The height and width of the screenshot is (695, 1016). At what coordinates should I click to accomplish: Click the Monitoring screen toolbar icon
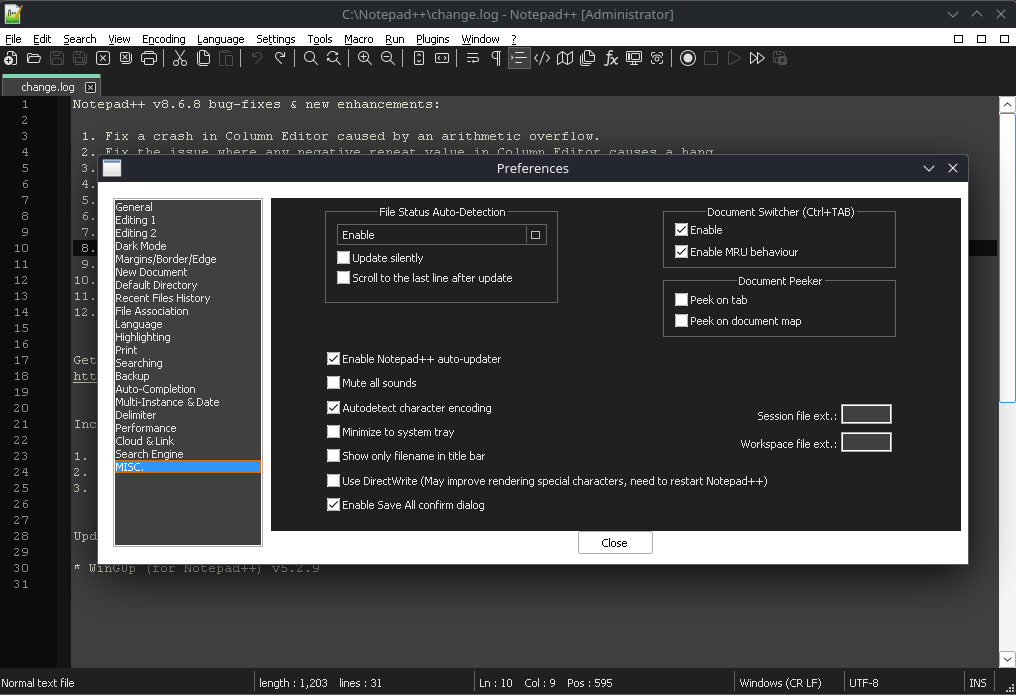click(634, 58)
